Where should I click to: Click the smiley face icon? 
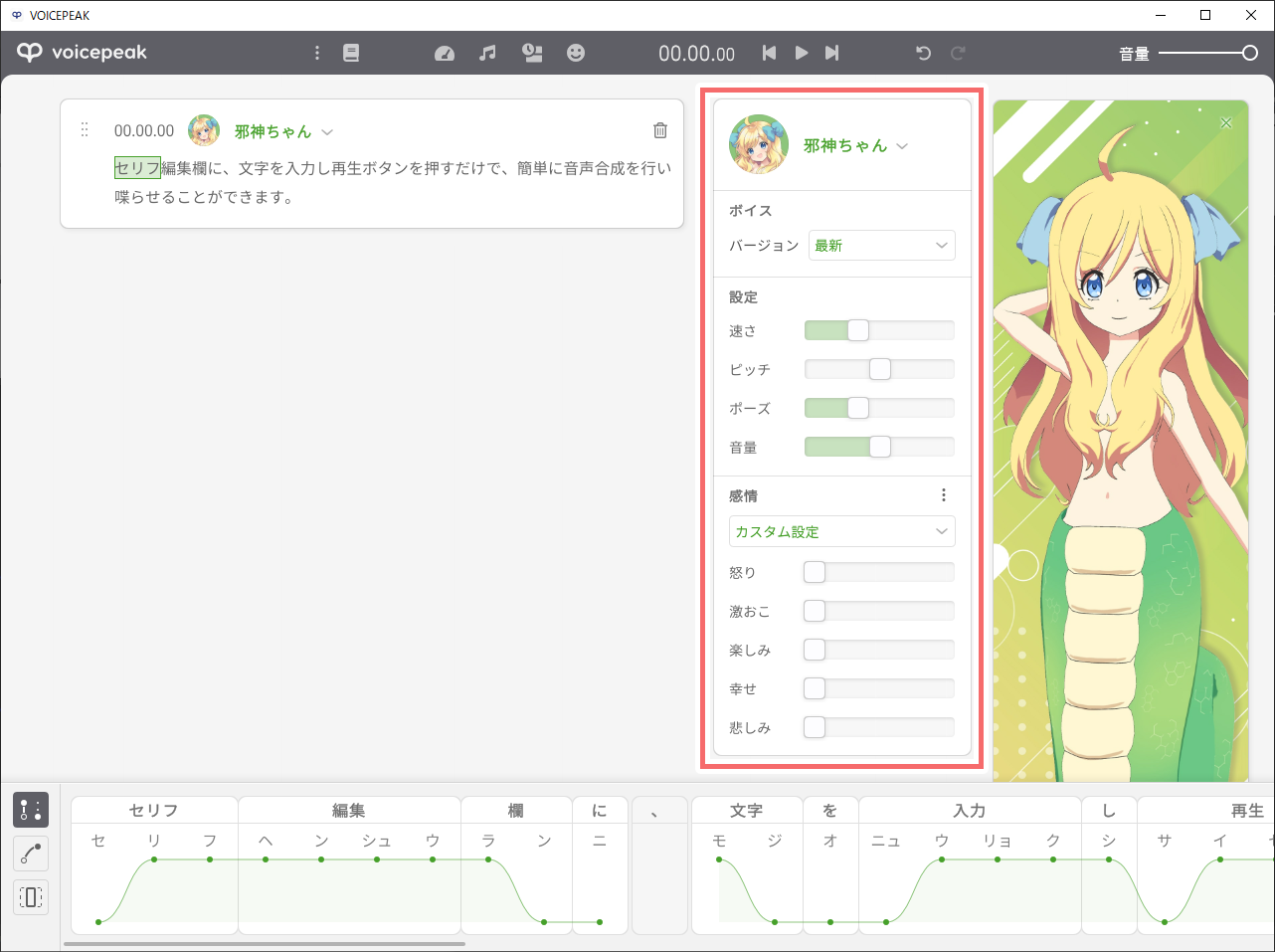pos(576,53)
